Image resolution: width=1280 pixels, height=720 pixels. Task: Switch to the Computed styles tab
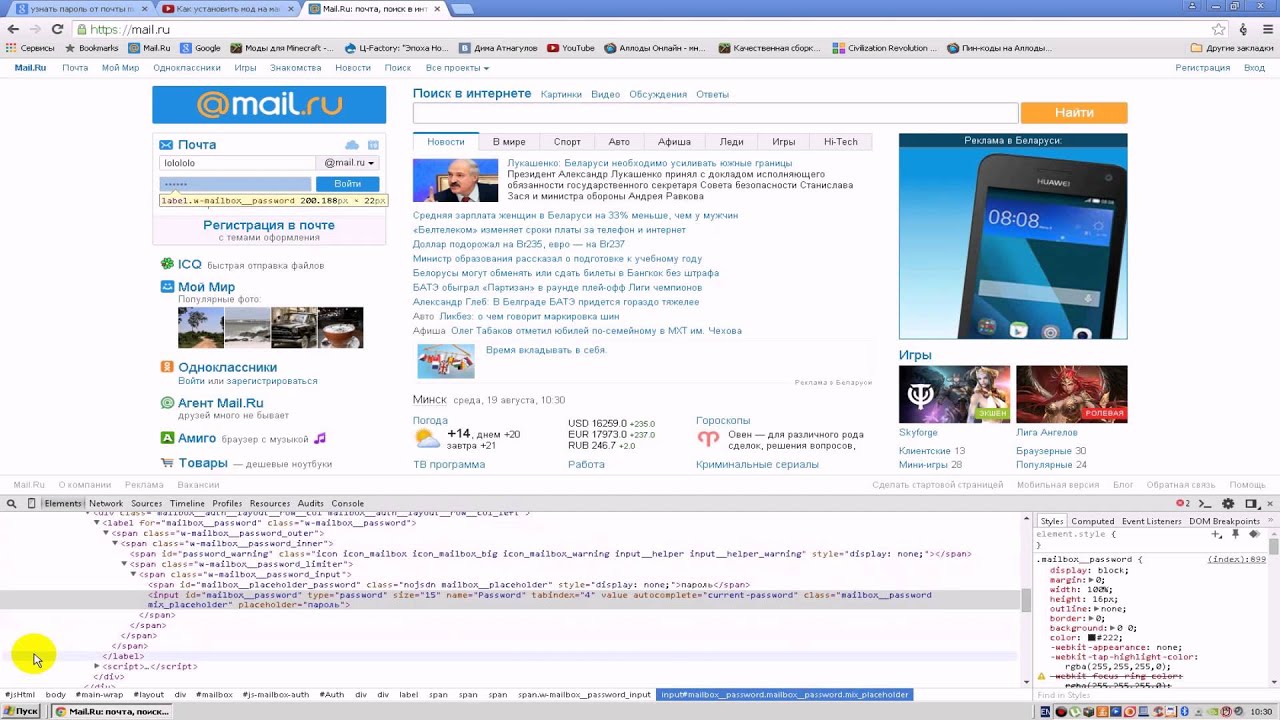(1093, 521)
